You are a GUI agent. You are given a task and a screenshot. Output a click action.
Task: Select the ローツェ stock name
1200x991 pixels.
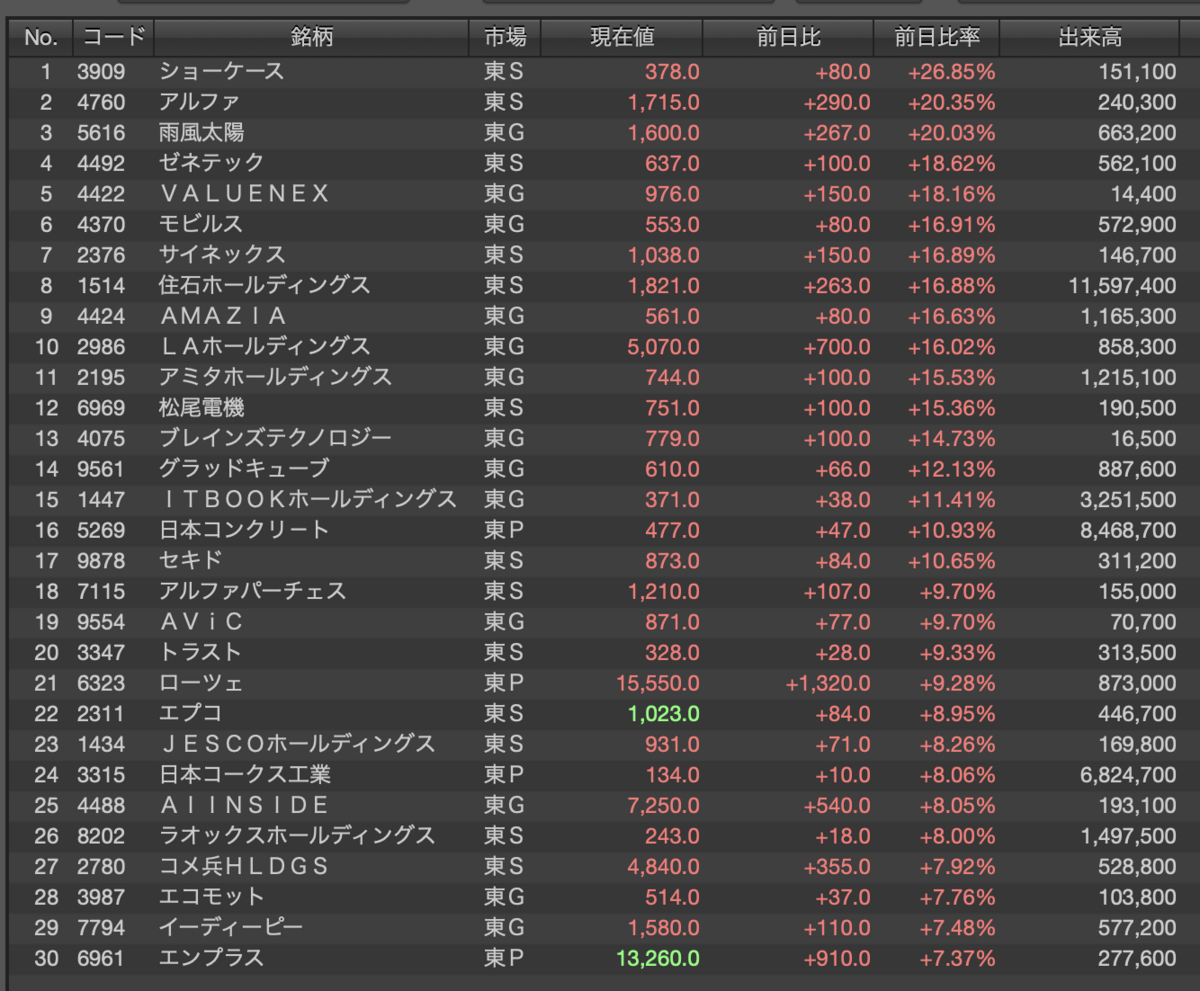click(x=200, y=683)
